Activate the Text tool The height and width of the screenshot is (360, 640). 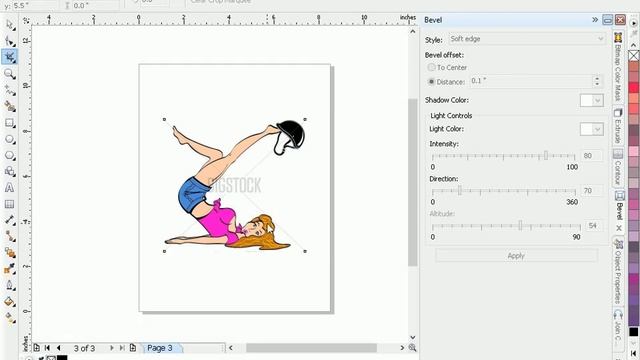click(x=9, y=188)
